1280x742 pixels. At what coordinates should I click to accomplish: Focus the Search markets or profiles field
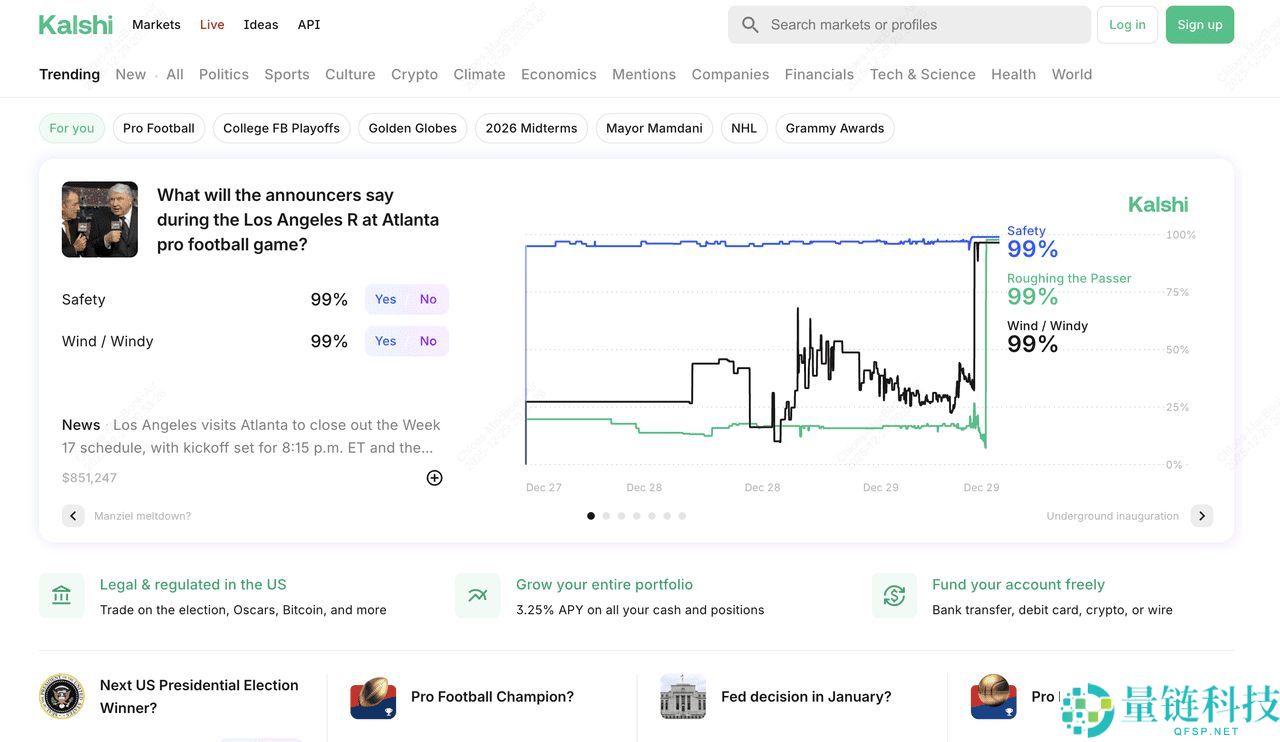[909, 25]
